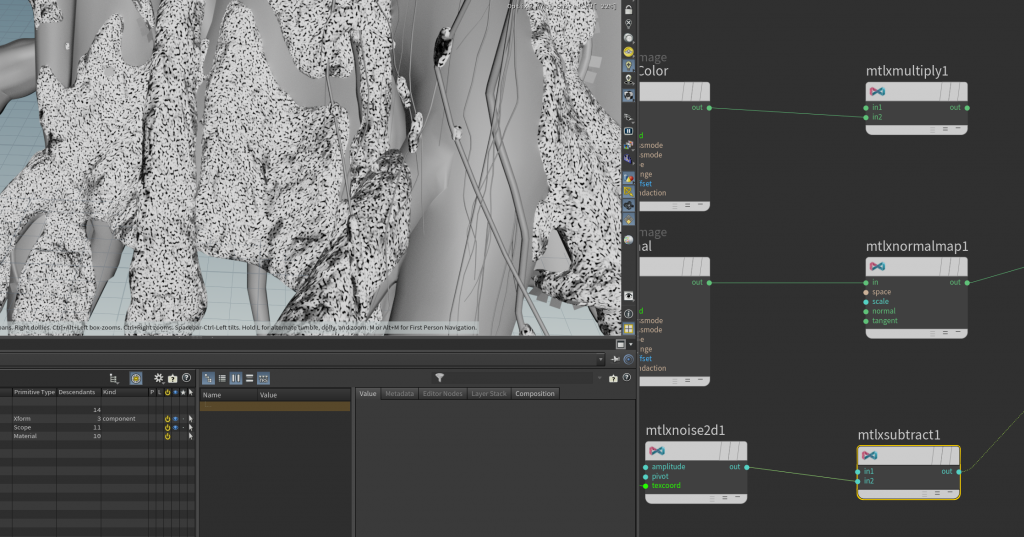Click the mtlxmultiply1 node icon

tap(877, 91)
